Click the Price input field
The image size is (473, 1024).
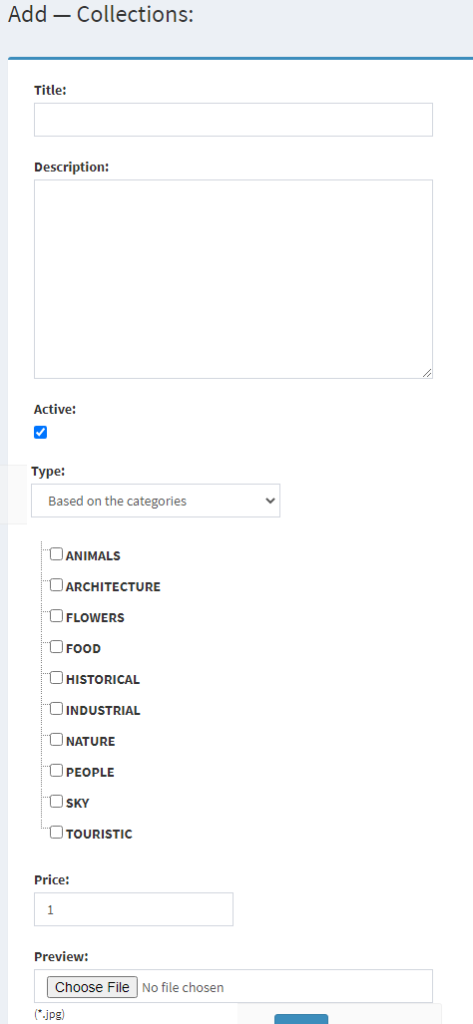pos(133,909)
